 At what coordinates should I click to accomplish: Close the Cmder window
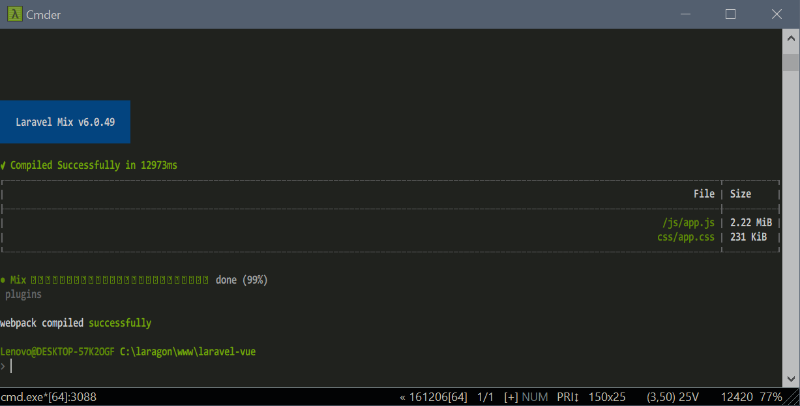(x=777, y=14)
